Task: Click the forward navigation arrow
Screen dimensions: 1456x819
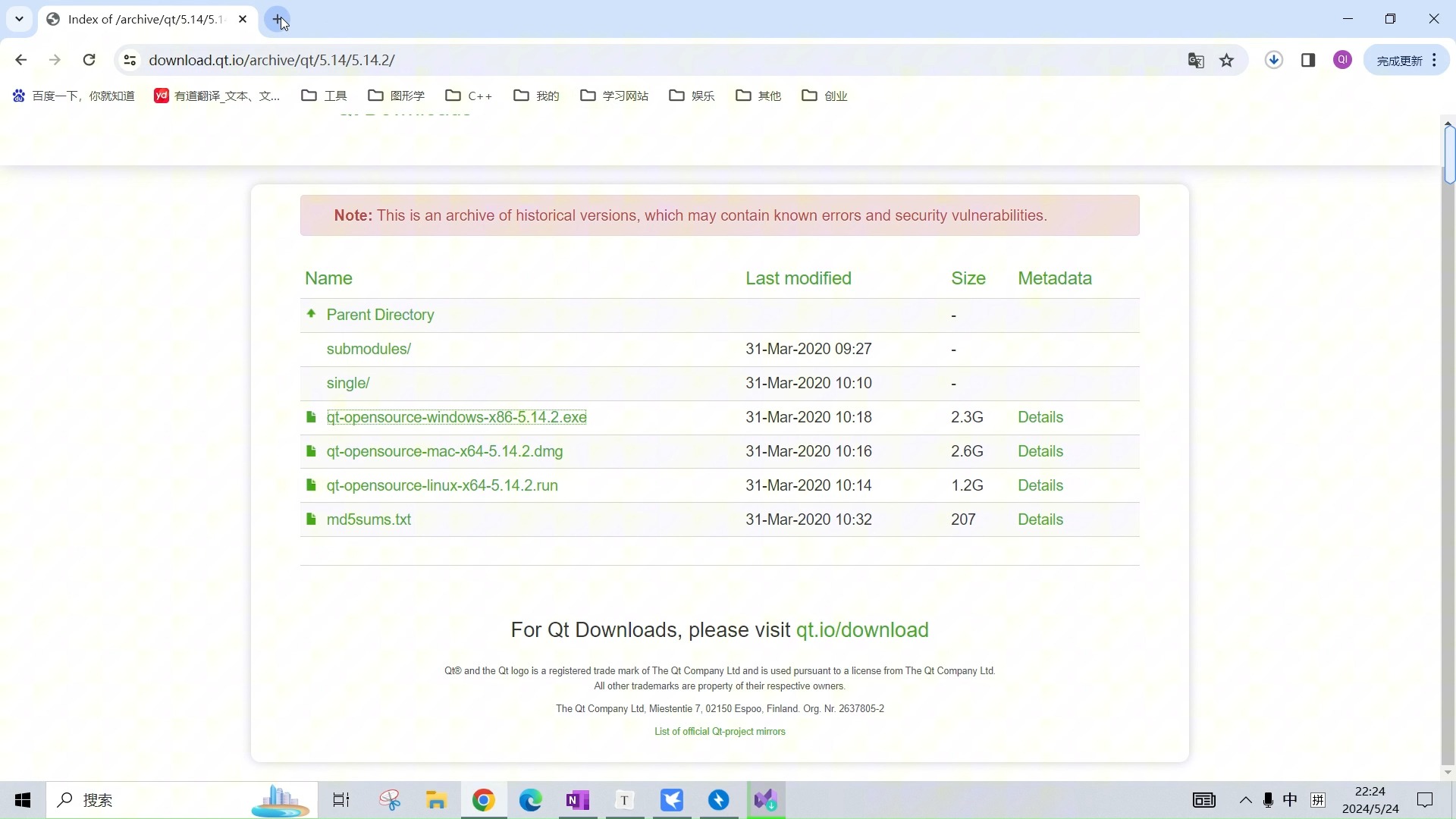Action: pyautogui.click(x=55, y=60)
